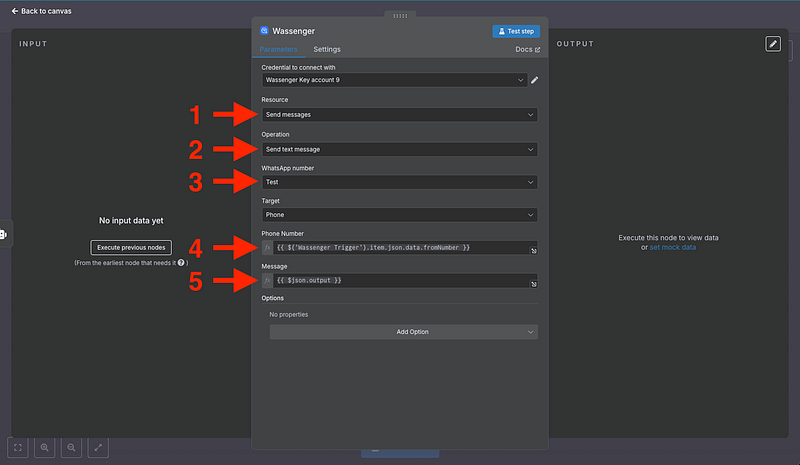Click the edit output pencil icon
The width and height of the screenshot is (800, 465).
click(x=772, y=44)
